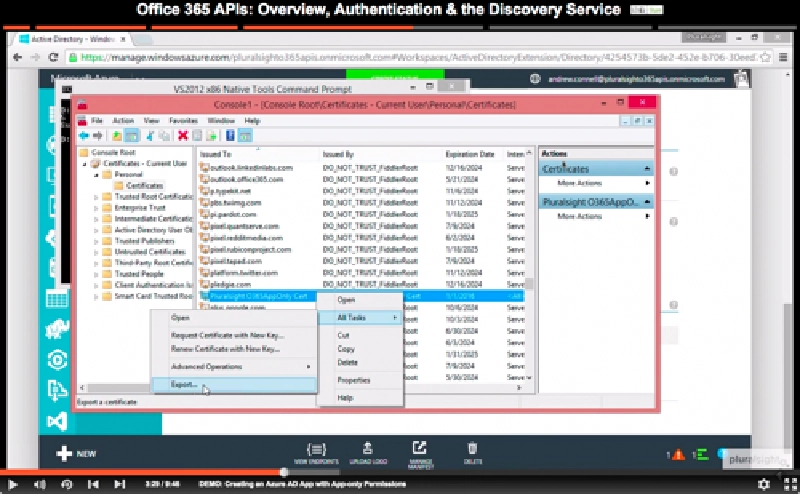Click the Manage Manifest icon
This screenshot has width=800, height=494.
418,451
